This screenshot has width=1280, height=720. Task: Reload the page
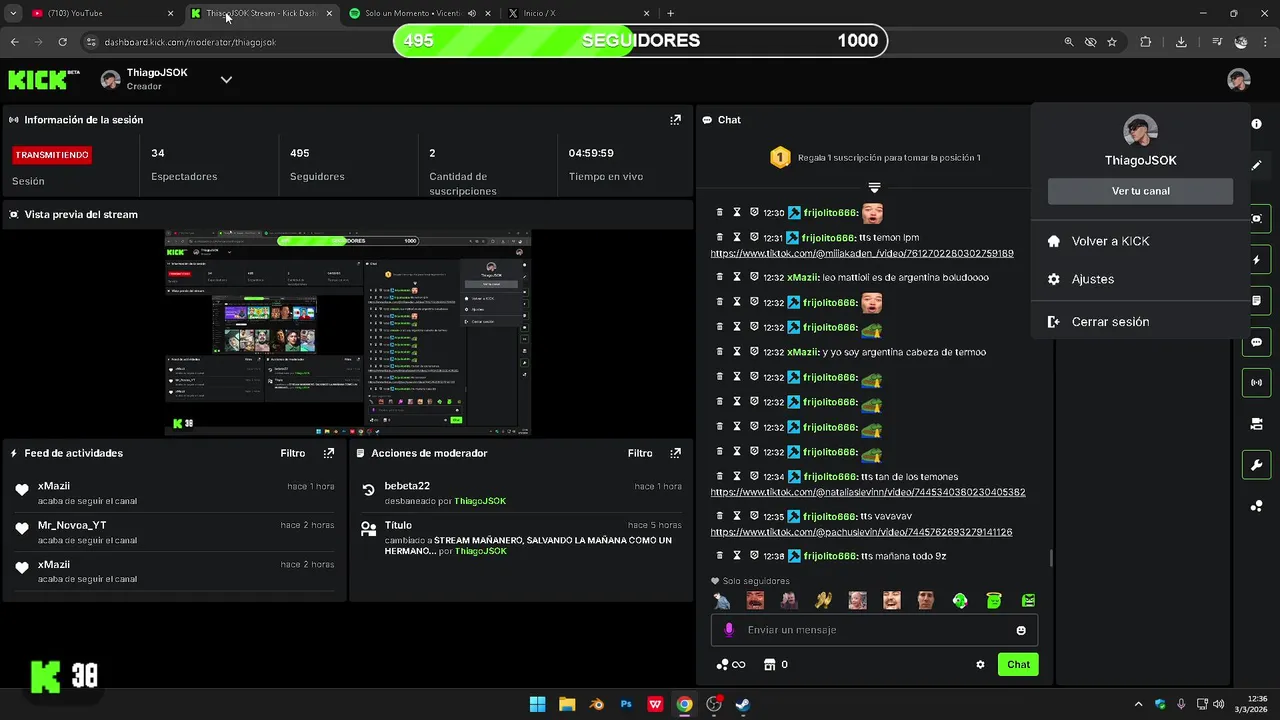(62, 42)
